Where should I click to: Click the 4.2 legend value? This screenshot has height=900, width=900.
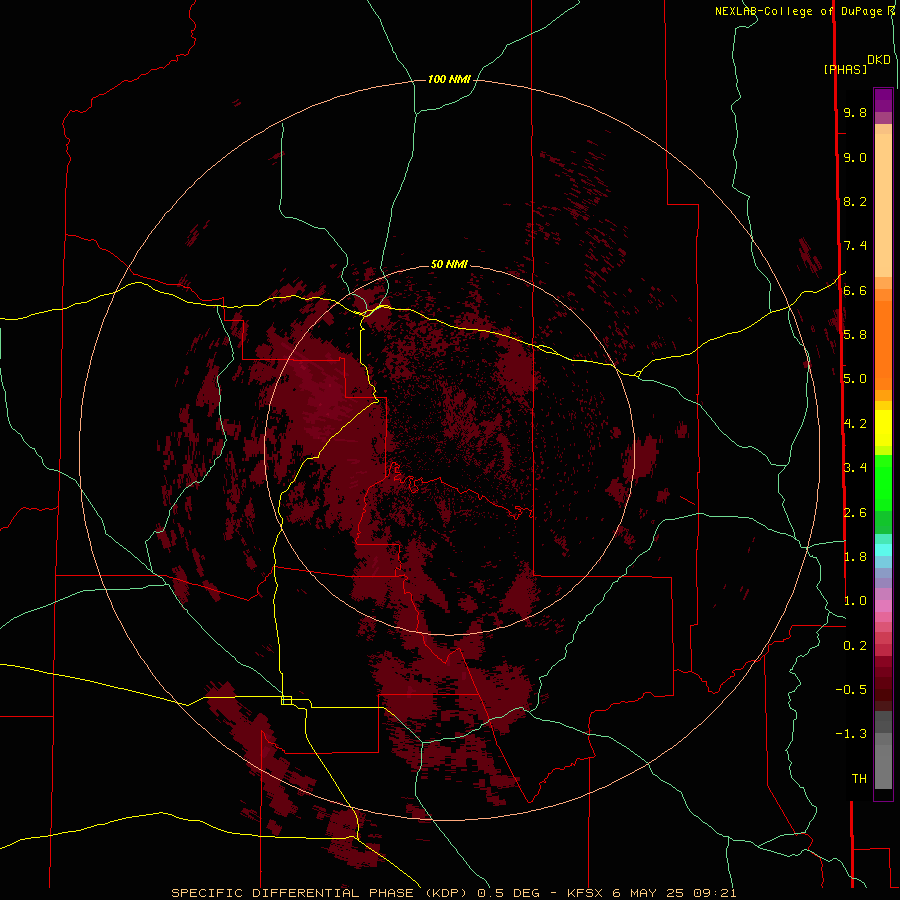click(x=855, y=424)
